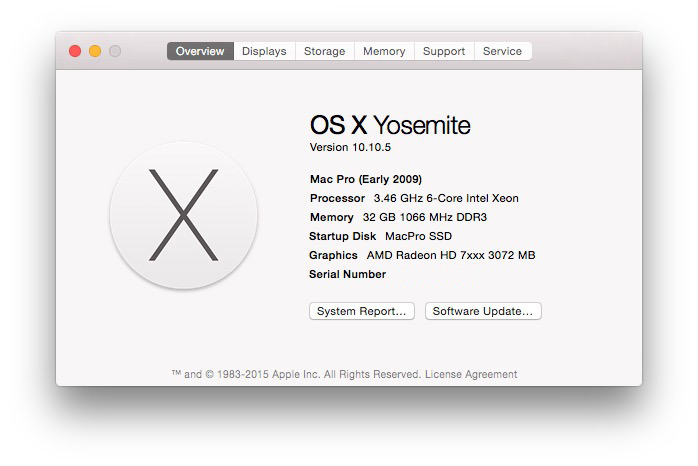698x466 pixels.
Task: Open the Displays tab
Action: (264, 51)
